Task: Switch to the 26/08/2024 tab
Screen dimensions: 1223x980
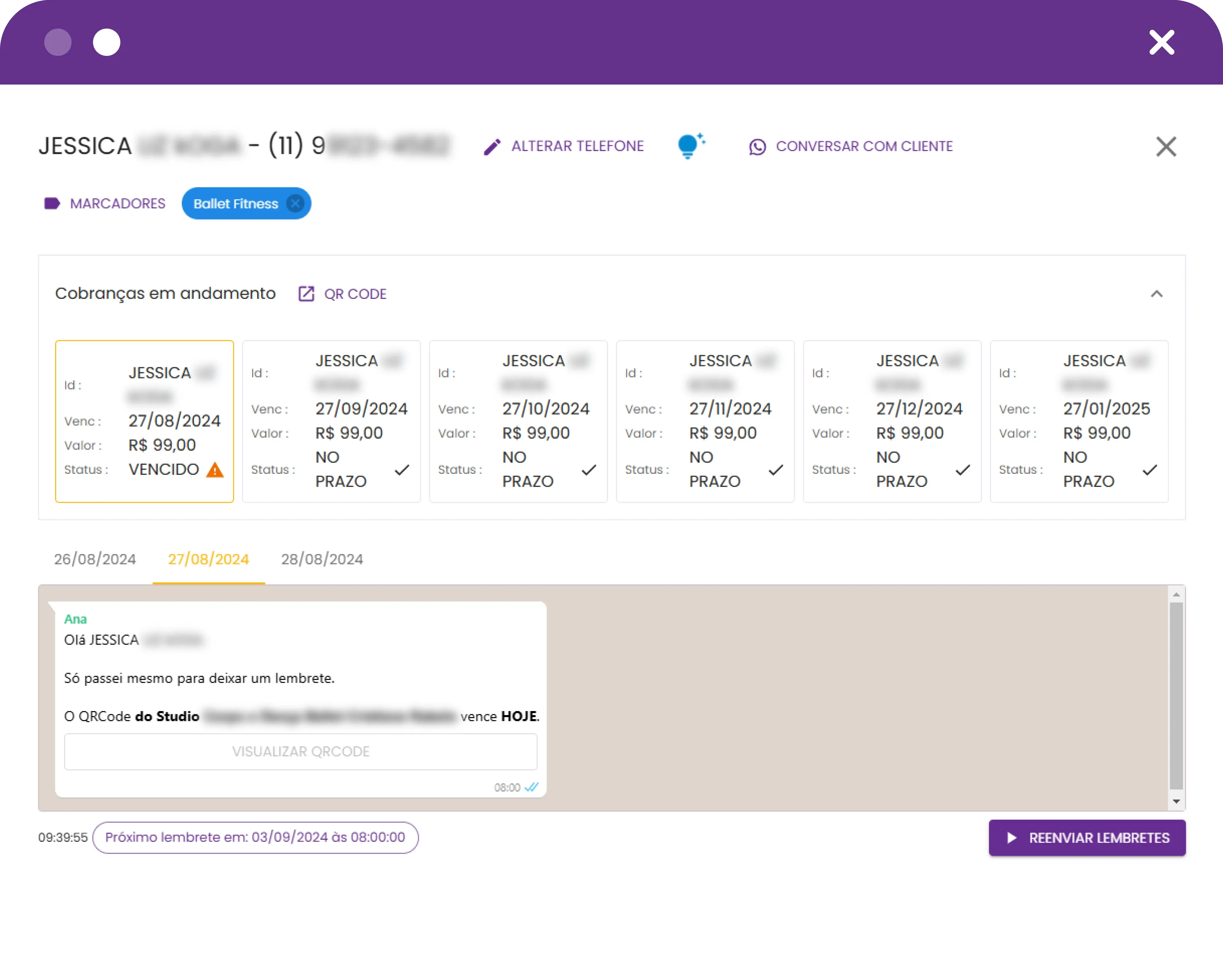Action: 95,559
